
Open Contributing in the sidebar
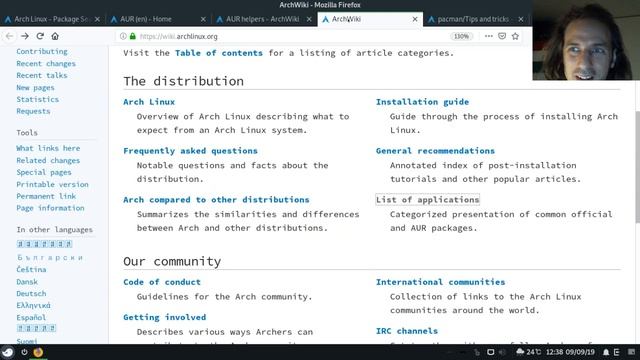pyautogui.click(x=42, y=51)
